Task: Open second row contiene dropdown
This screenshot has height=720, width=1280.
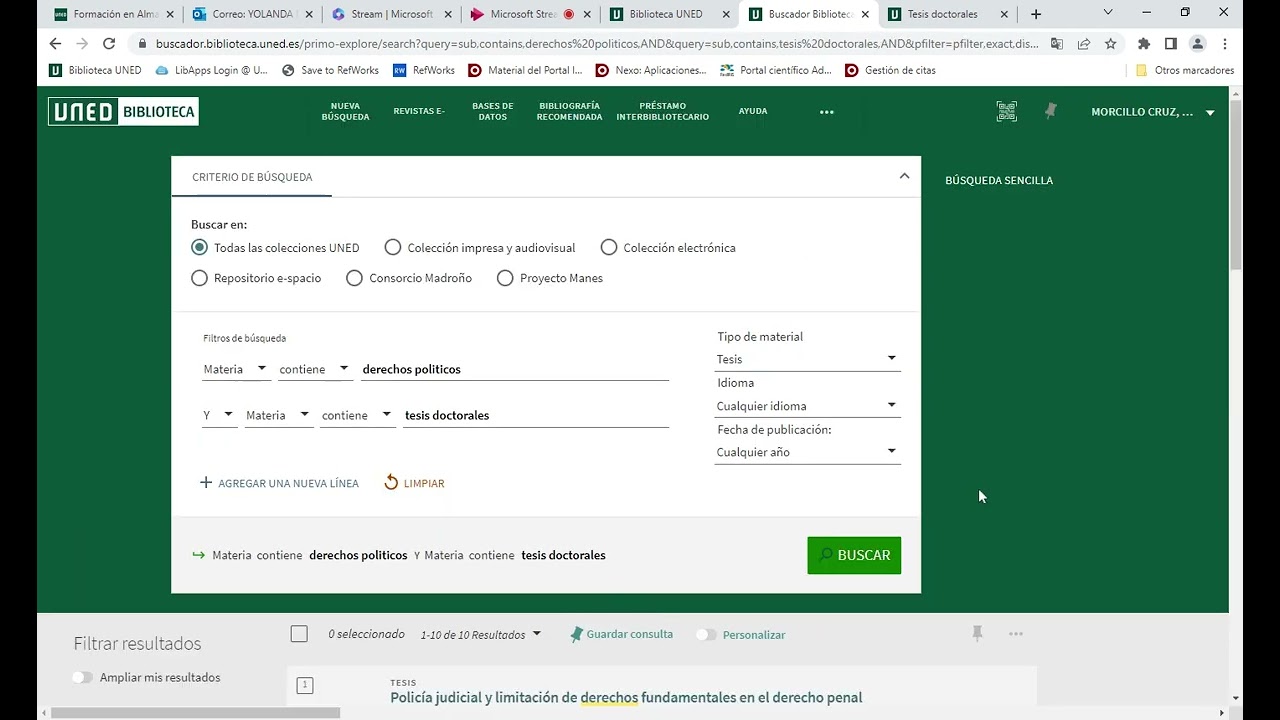Action: 356,415
